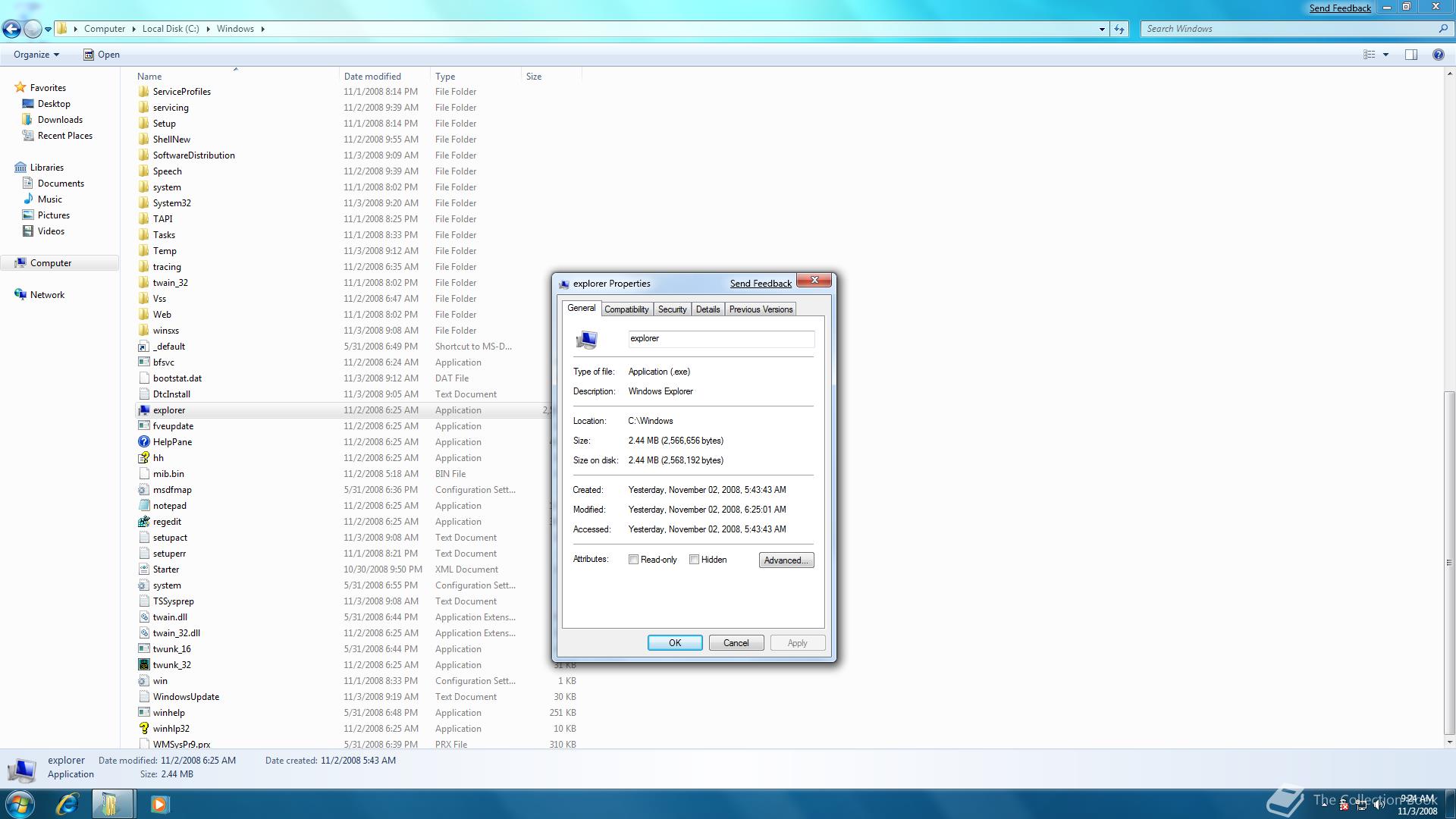This screenshot has width=1456, height=819.
Task: Click the Help question mark icon
Action: [x=1438, y=55]
